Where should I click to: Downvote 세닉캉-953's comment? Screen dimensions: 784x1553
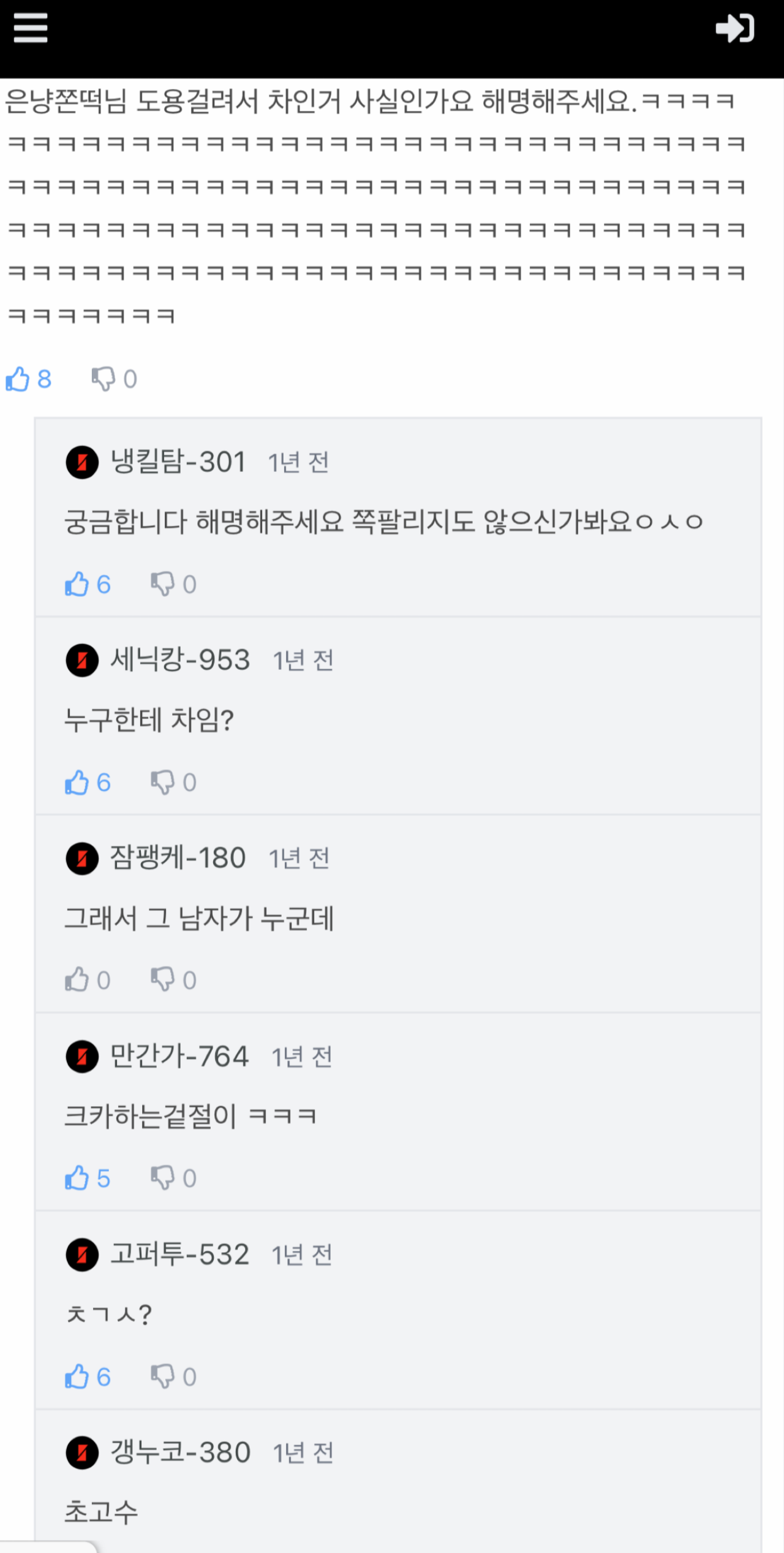click(163, 783)
